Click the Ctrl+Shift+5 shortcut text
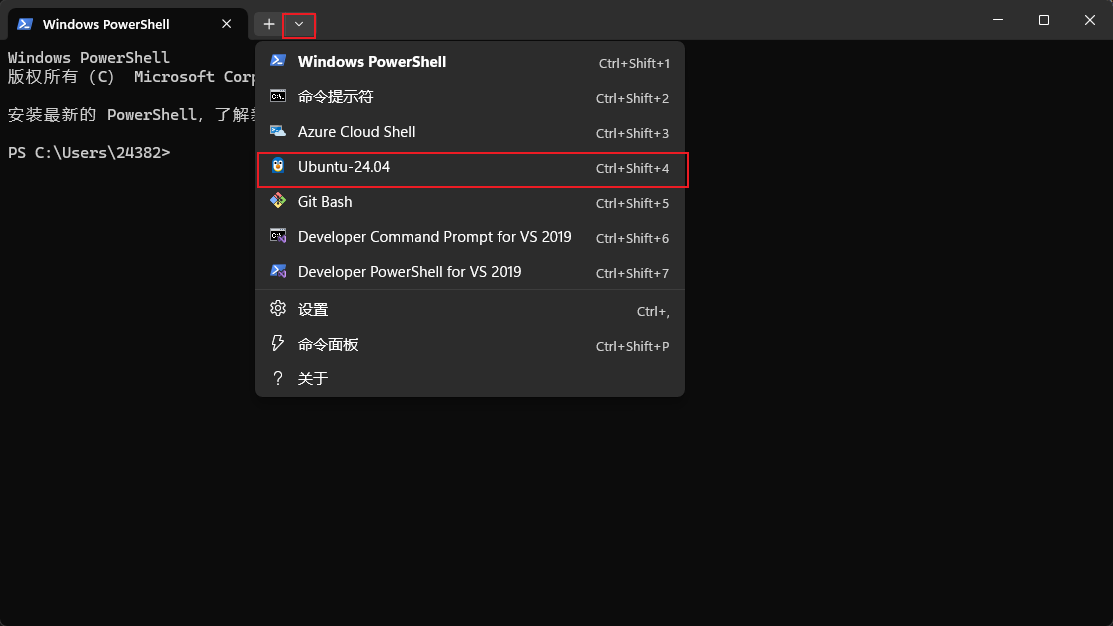1113x626 pixels. click(x=632, y=203)
